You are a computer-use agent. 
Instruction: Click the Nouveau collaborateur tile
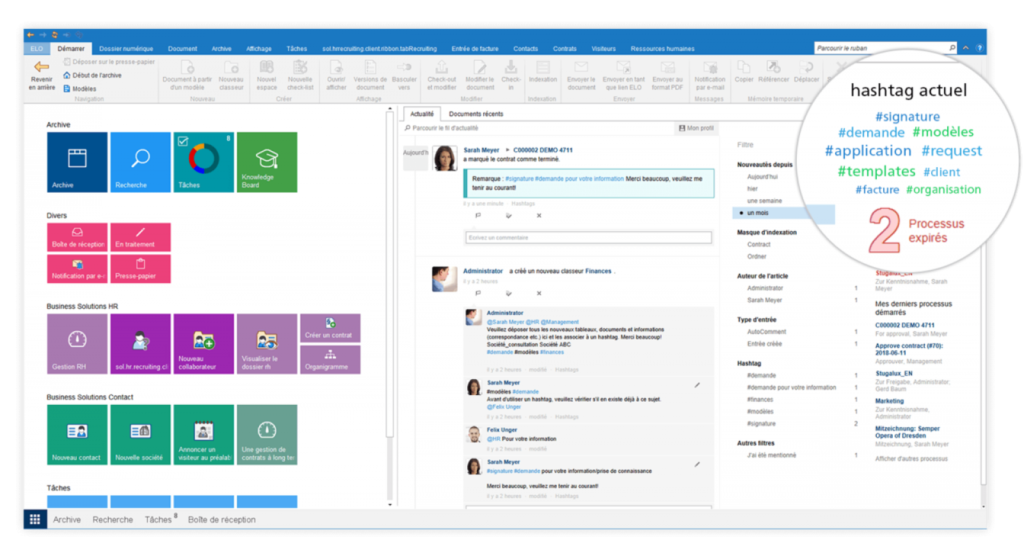pos(203,345)
